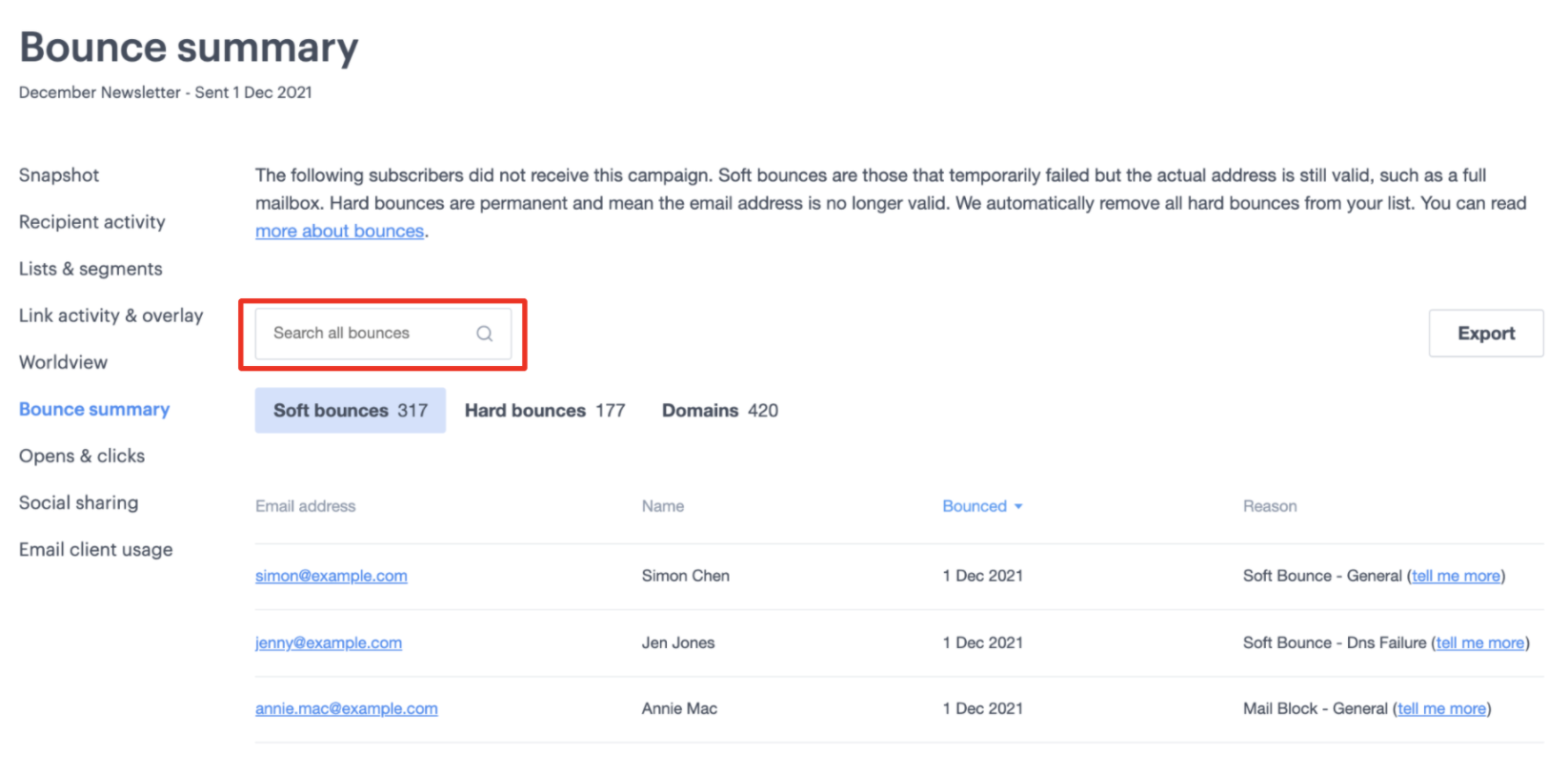View the Worldview report

pyautogui.click(x=63, y=362)
